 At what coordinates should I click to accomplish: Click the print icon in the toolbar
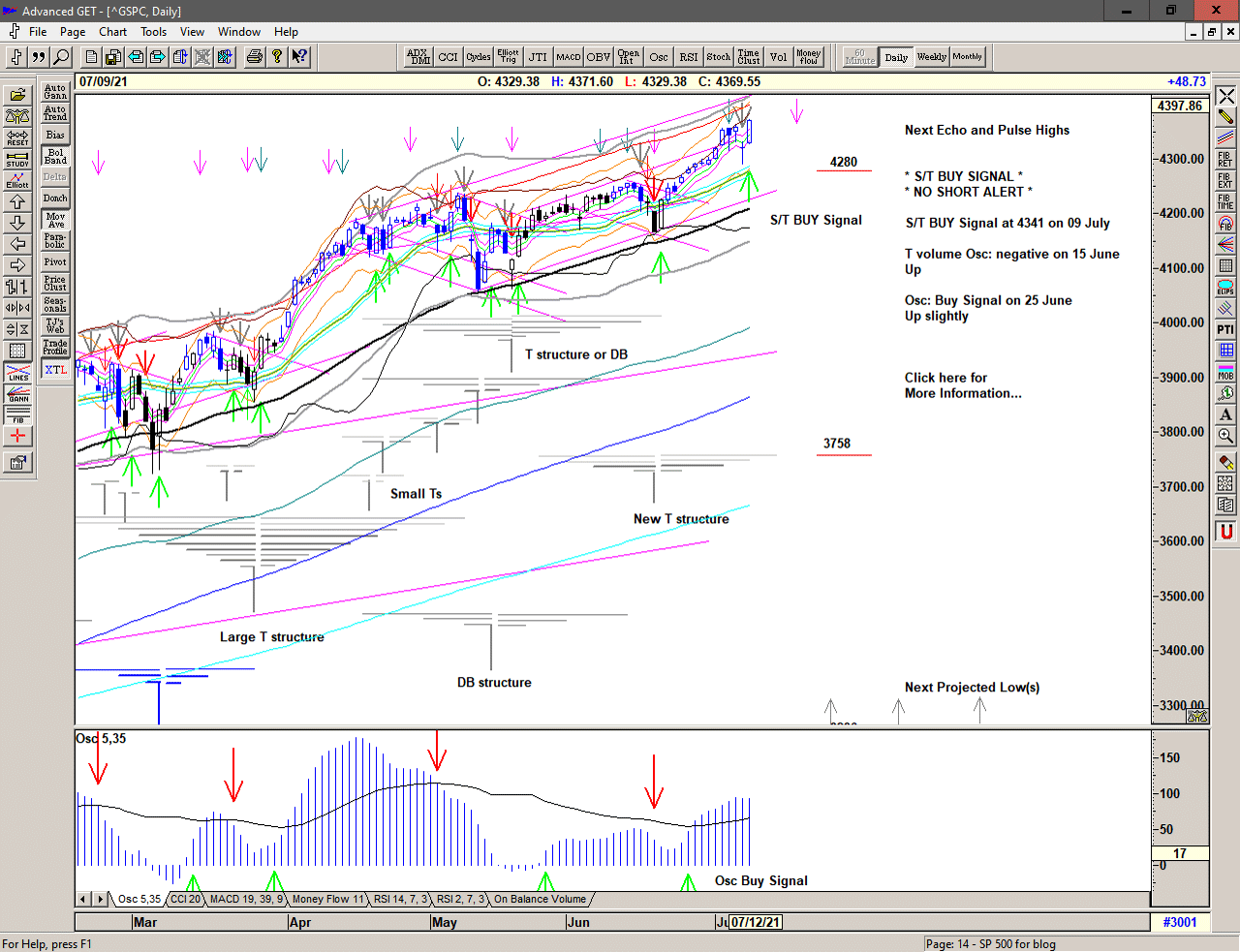click(254, 57)
